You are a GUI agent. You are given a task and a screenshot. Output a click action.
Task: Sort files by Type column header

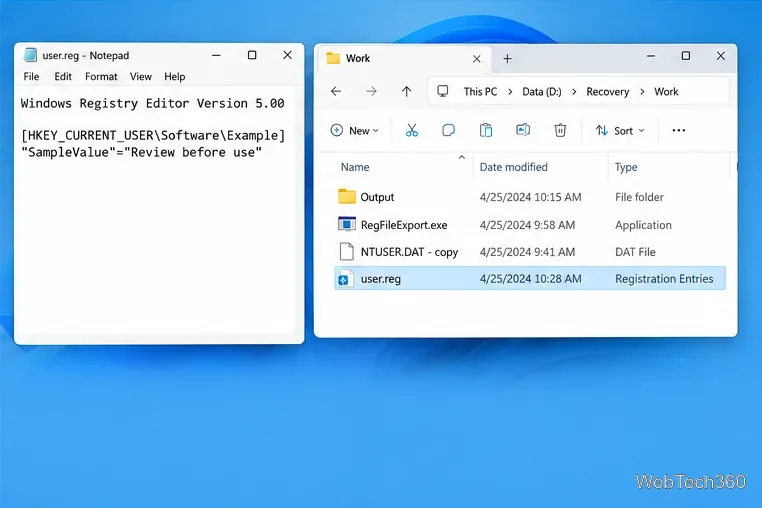click(626, 167)
